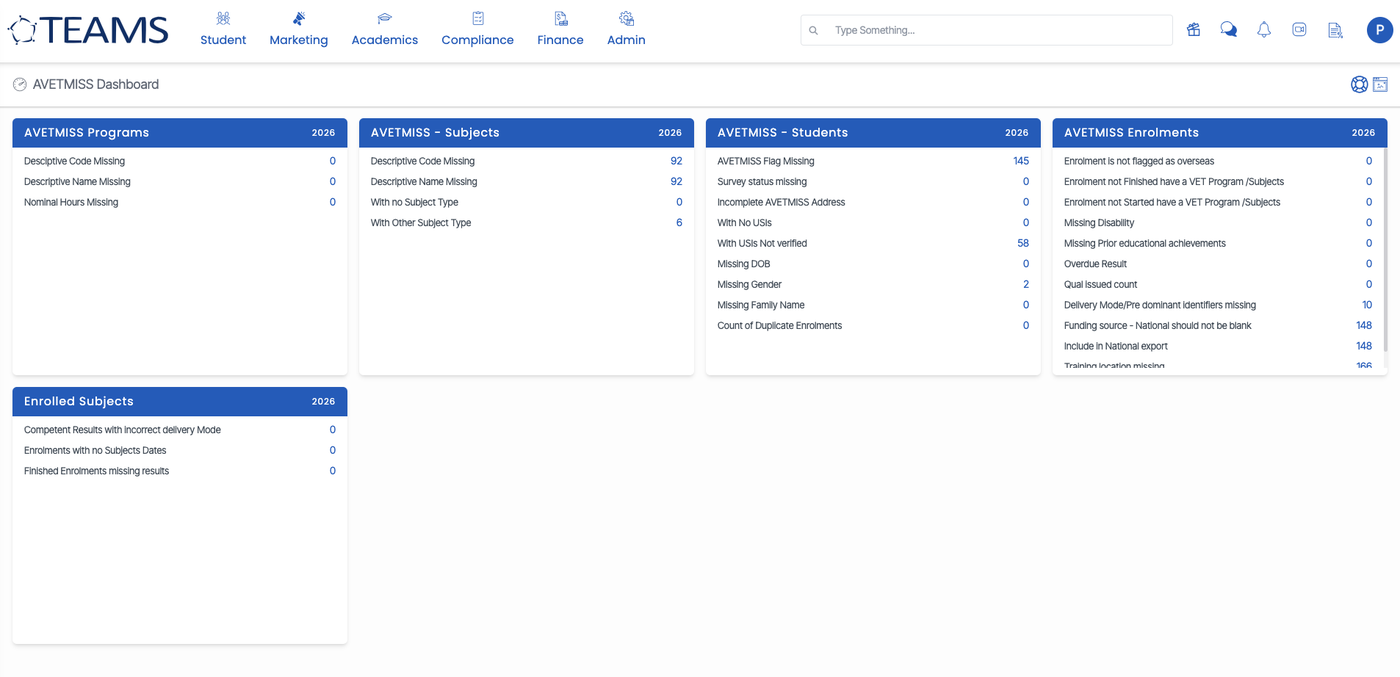Click 2026 badge on Enrolled Subjects card
The width and height of the screenshot is (1400, 677).
pyautogui.click(x=323, y=402)
